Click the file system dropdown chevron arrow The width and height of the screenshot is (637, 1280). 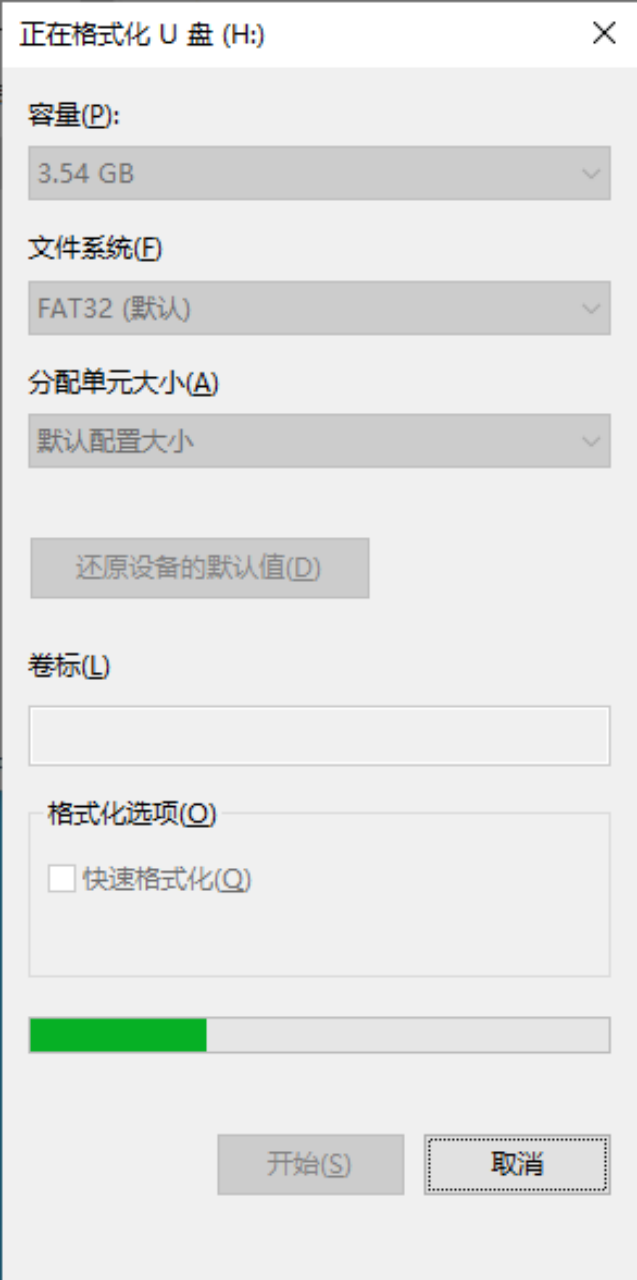point(590,308)
